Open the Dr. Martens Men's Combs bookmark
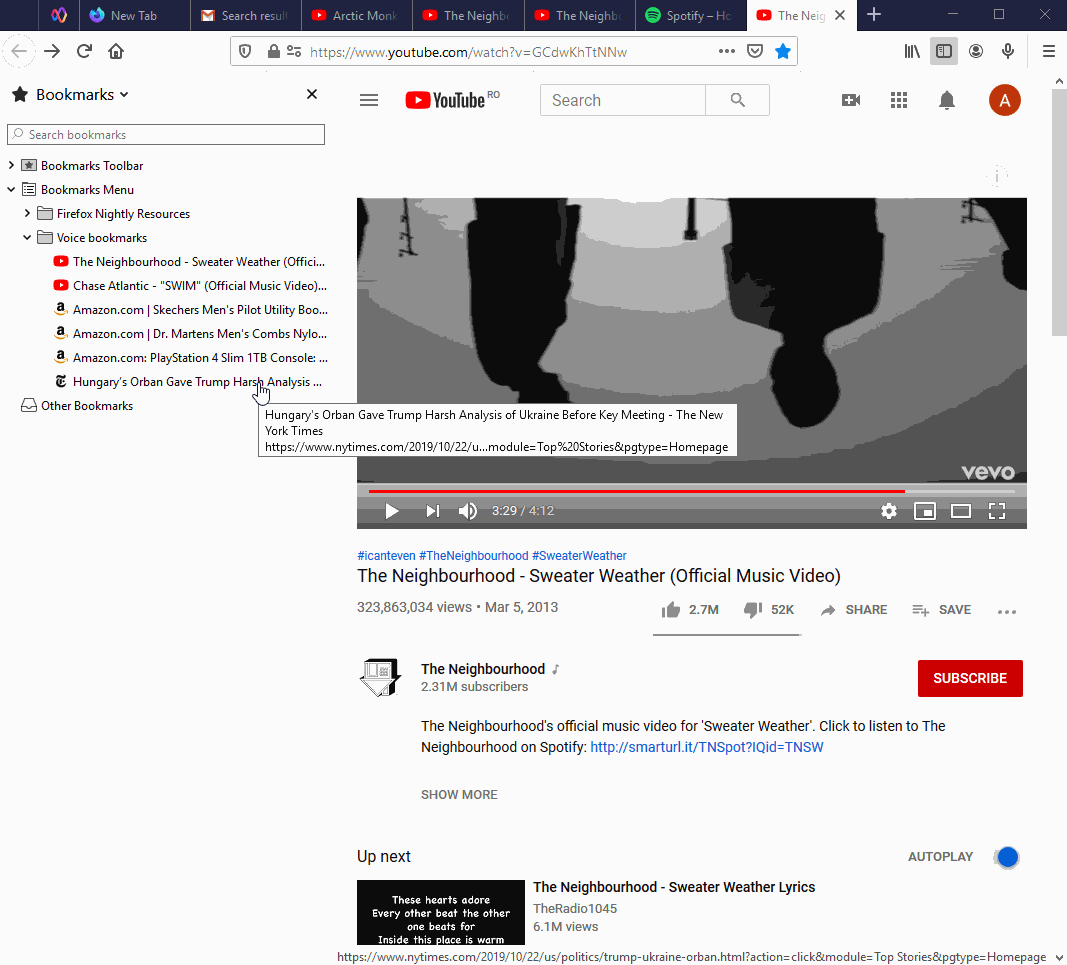Screen dimensions: 1067x965 click(191, 333)
